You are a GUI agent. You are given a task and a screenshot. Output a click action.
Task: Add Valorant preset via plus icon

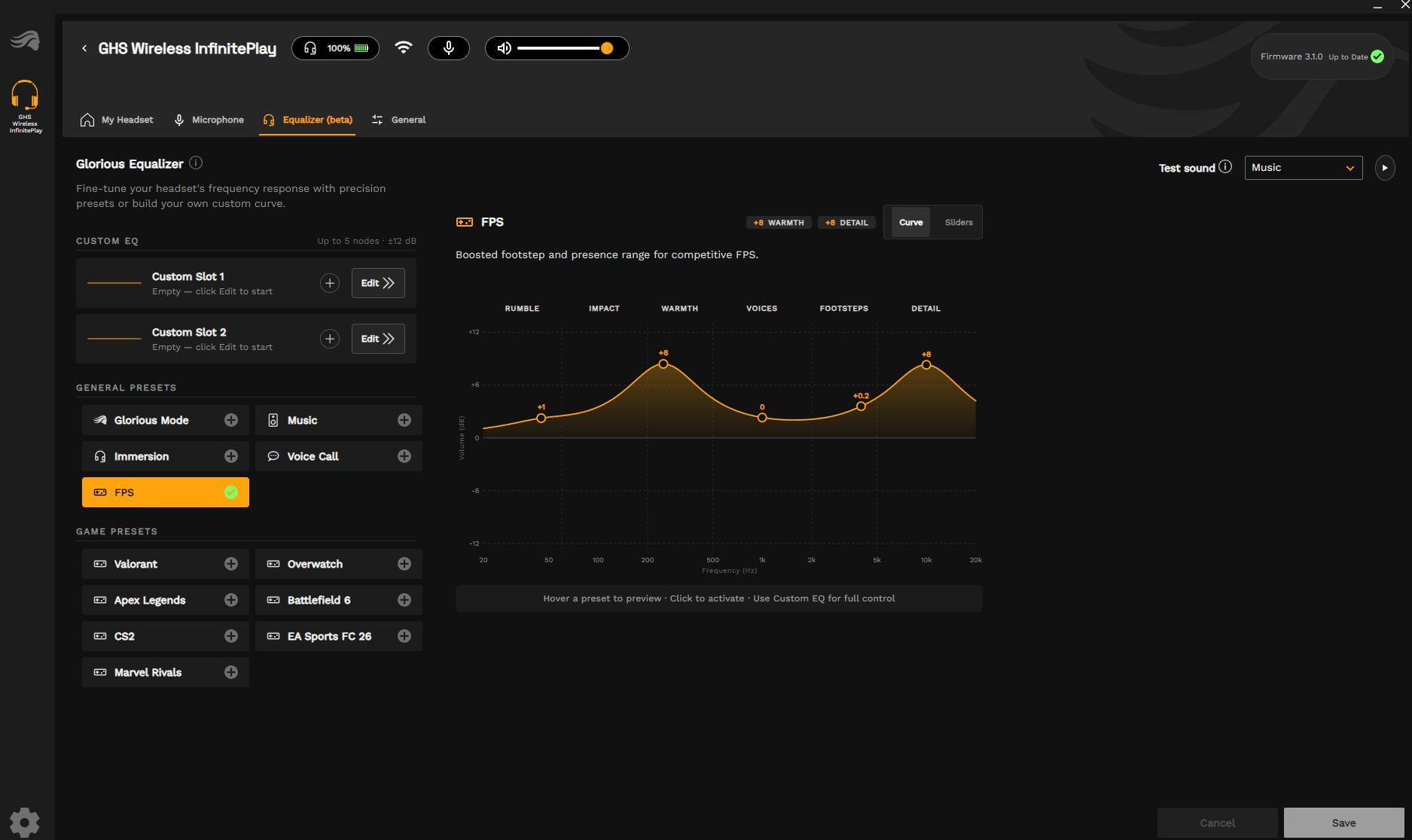[231, 564]
